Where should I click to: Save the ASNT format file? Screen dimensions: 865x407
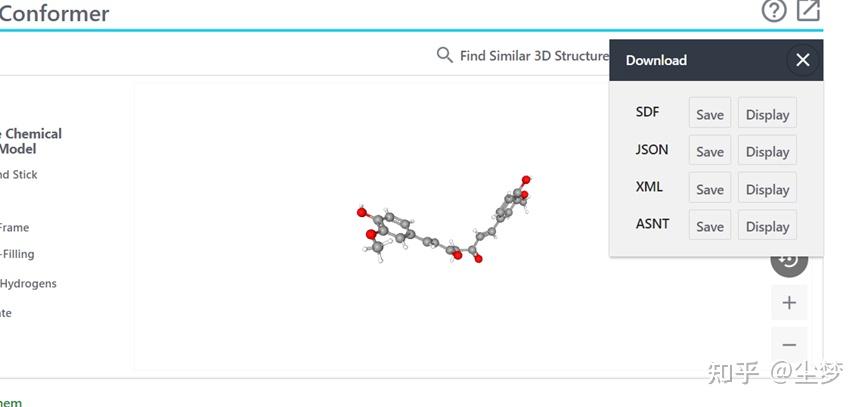point(709,226)
